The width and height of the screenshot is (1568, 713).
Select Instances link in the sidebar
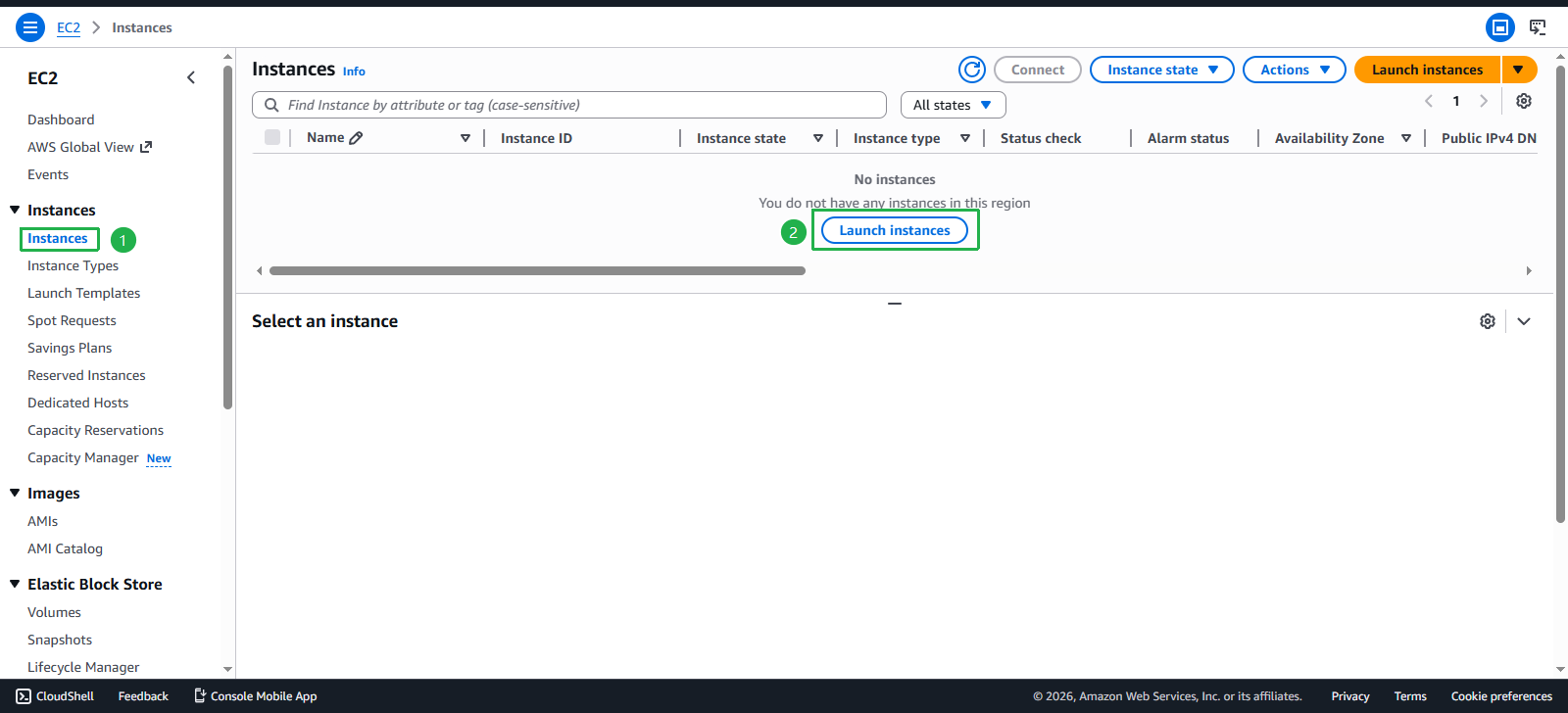pos(58,238)
